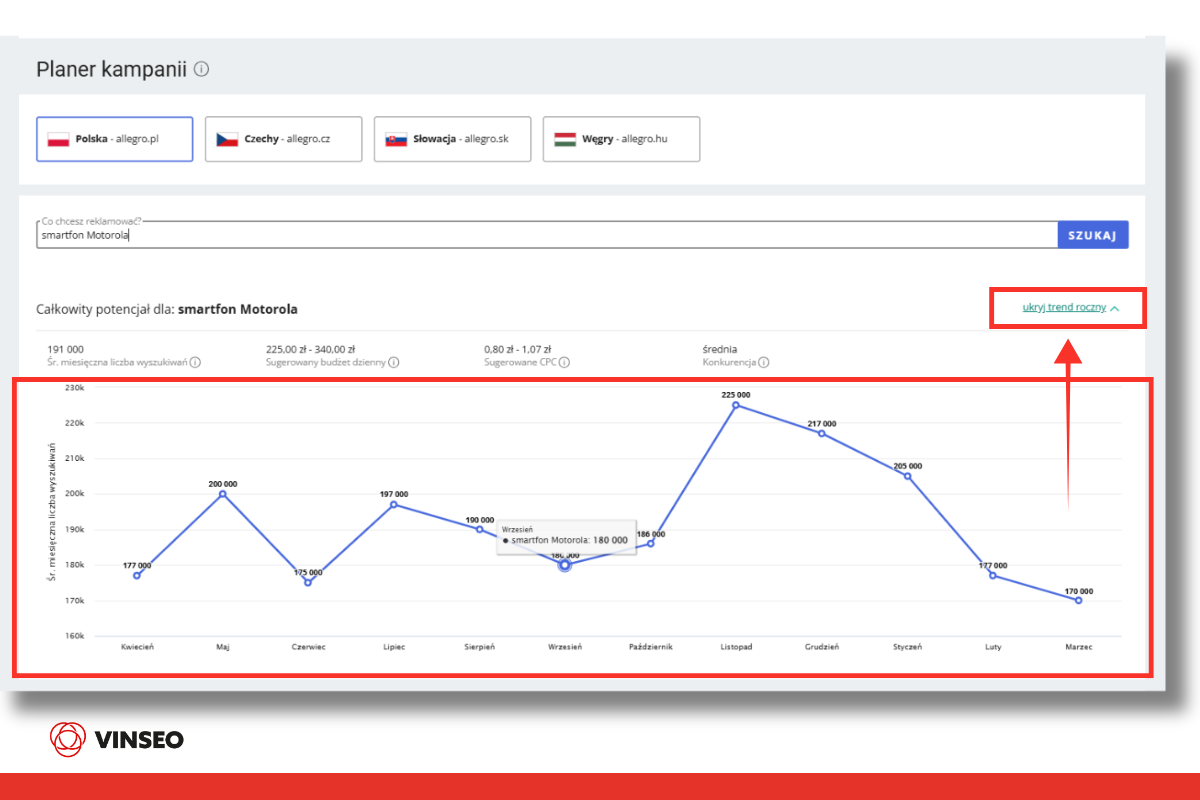Select the Marzec data point marker

coord(1079,600)
